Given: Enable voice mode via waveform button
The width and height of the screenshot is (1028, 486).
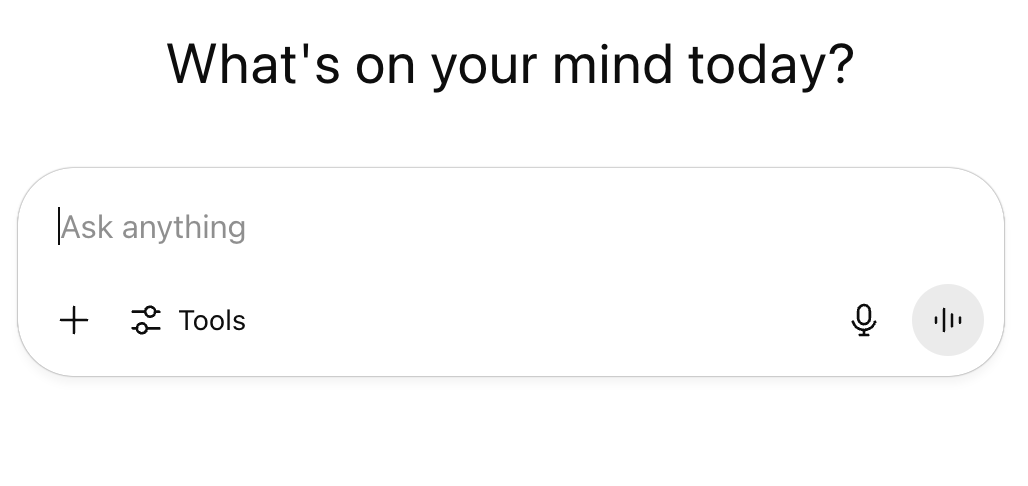Looking at the screenshot, I should 947,321.
